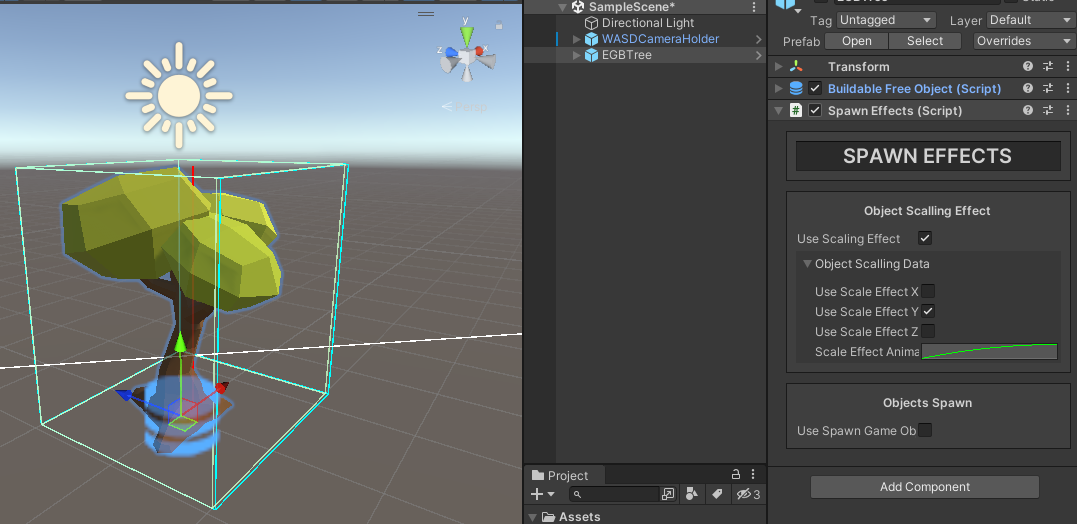The image size is (1077, 524).
Task: Open Buildable Free Object presets icon
Action: point(1047,89)
